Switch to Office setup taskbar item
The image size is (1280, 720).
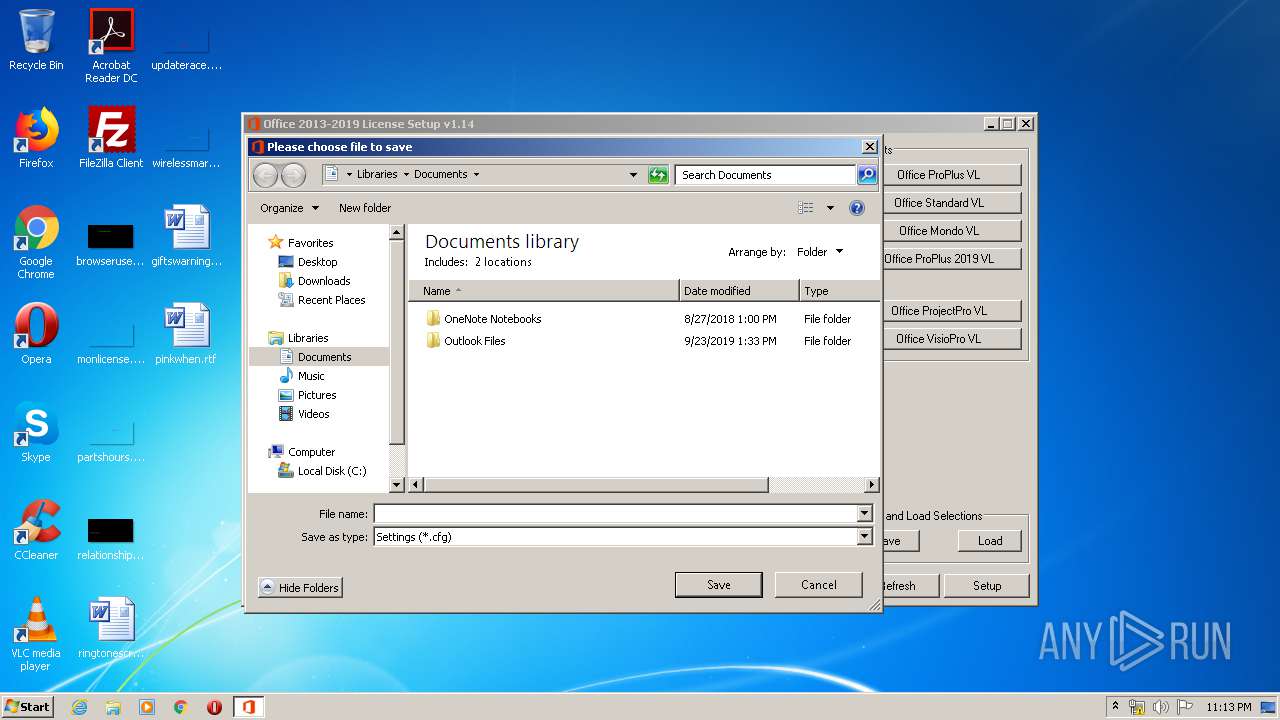point(248,707)
